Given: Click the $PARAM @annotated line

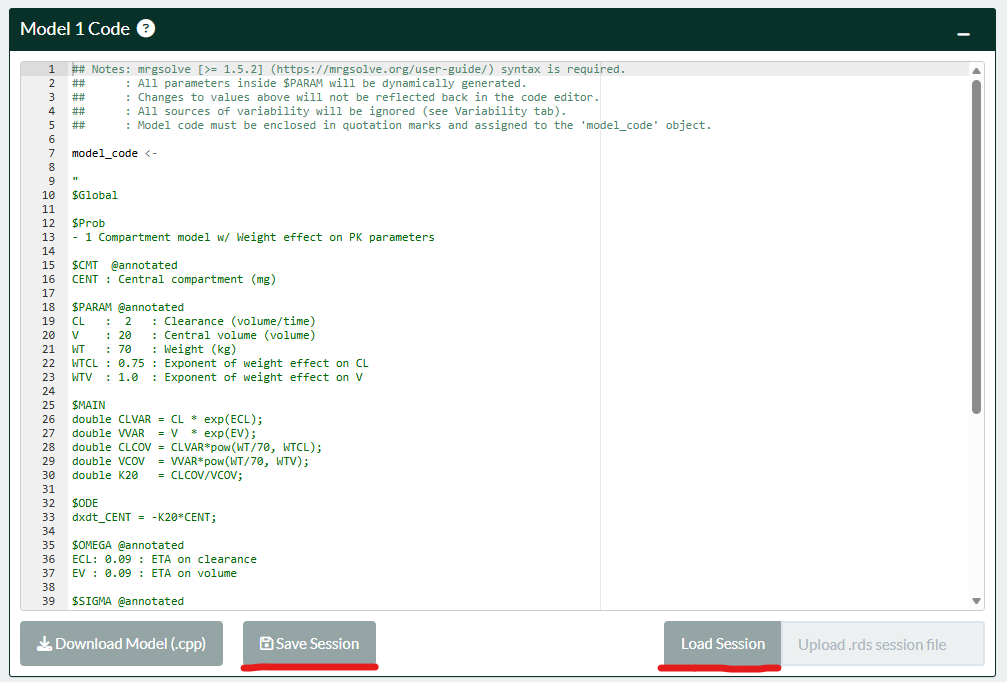Looking at the screenshot, I should coord(127,307).
